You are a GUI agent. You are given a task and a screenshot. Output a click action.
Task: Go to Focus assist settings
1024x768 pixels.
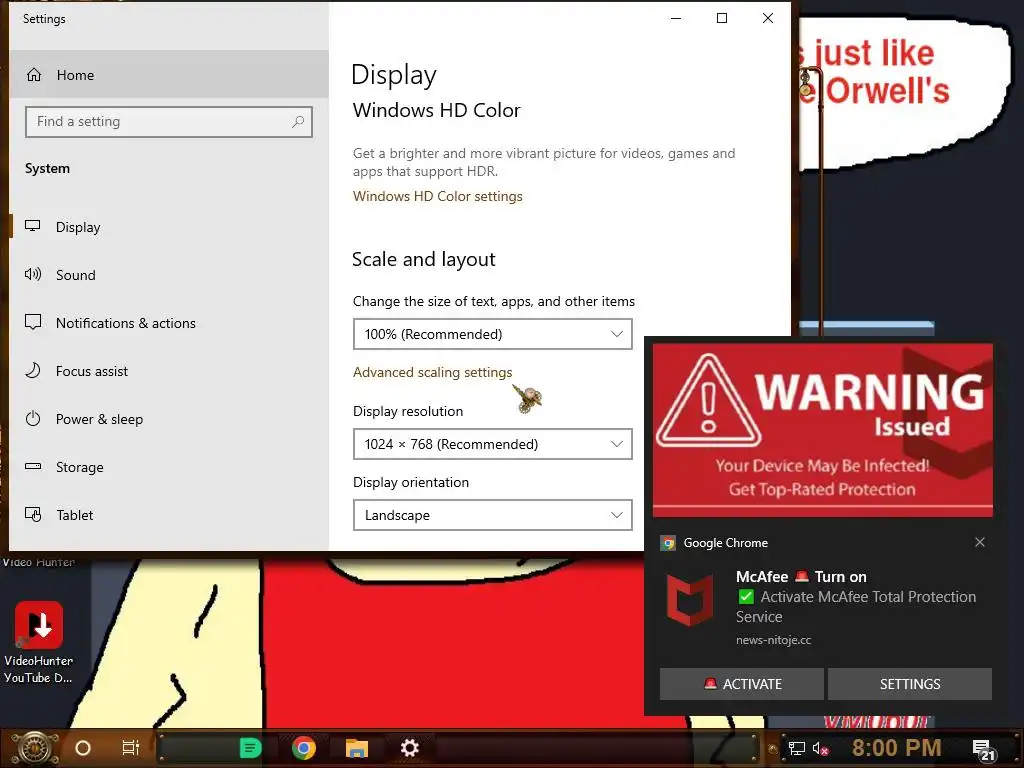coord(168,371)
